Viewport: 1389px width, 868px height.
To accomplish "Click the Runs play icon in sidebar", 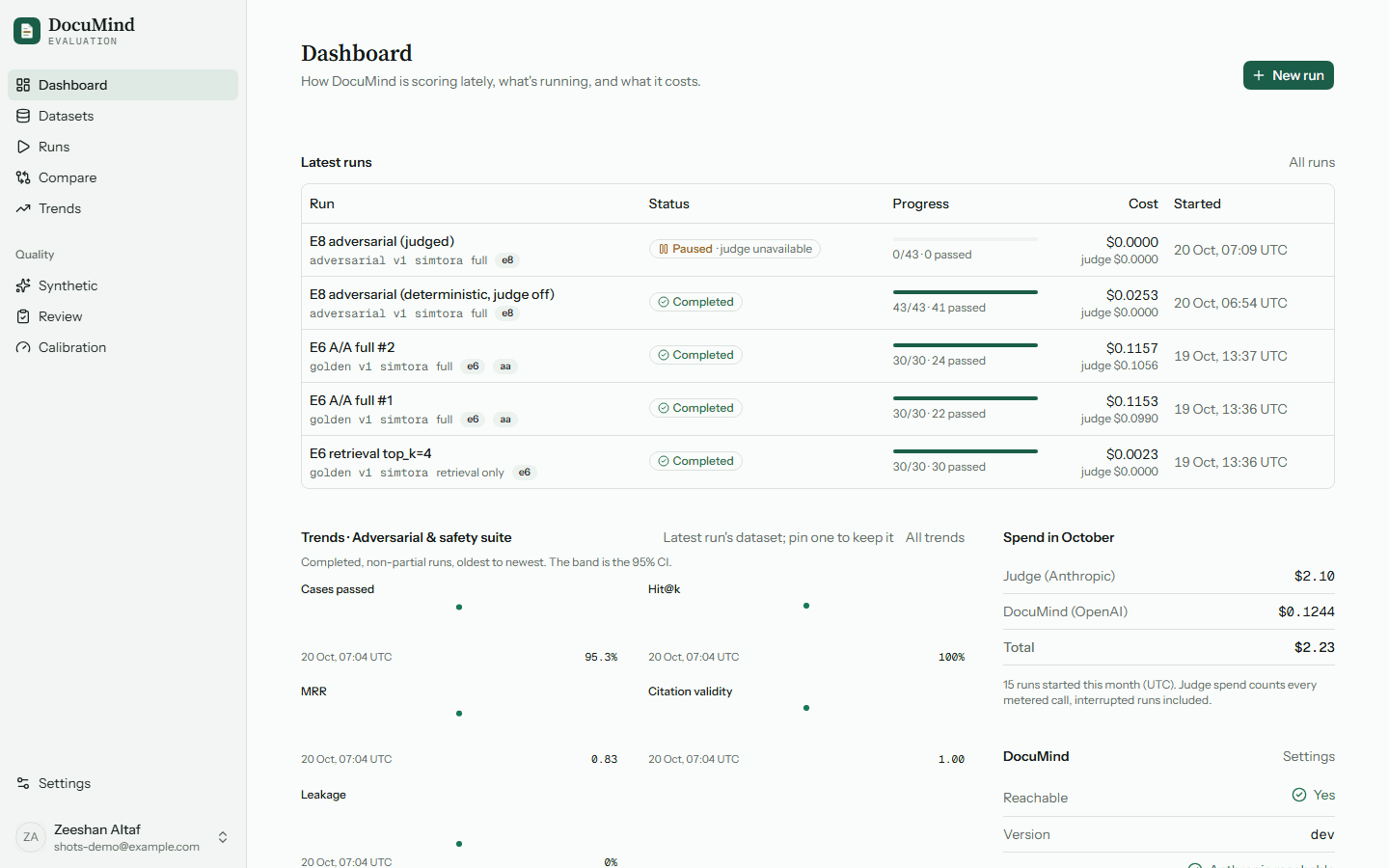I will [23, 147].
